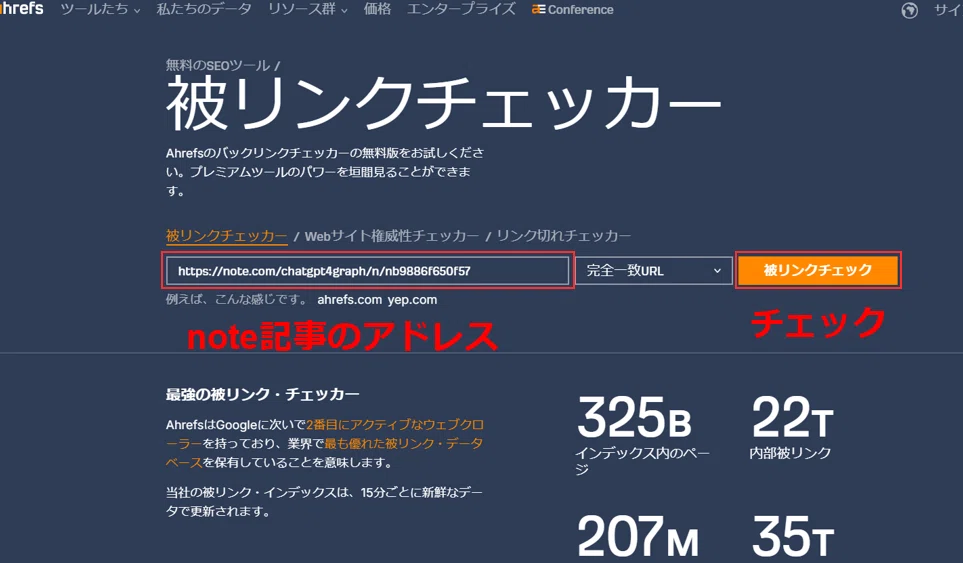
Task: Expand the リソース群 menu
Action: pos(308,9)
